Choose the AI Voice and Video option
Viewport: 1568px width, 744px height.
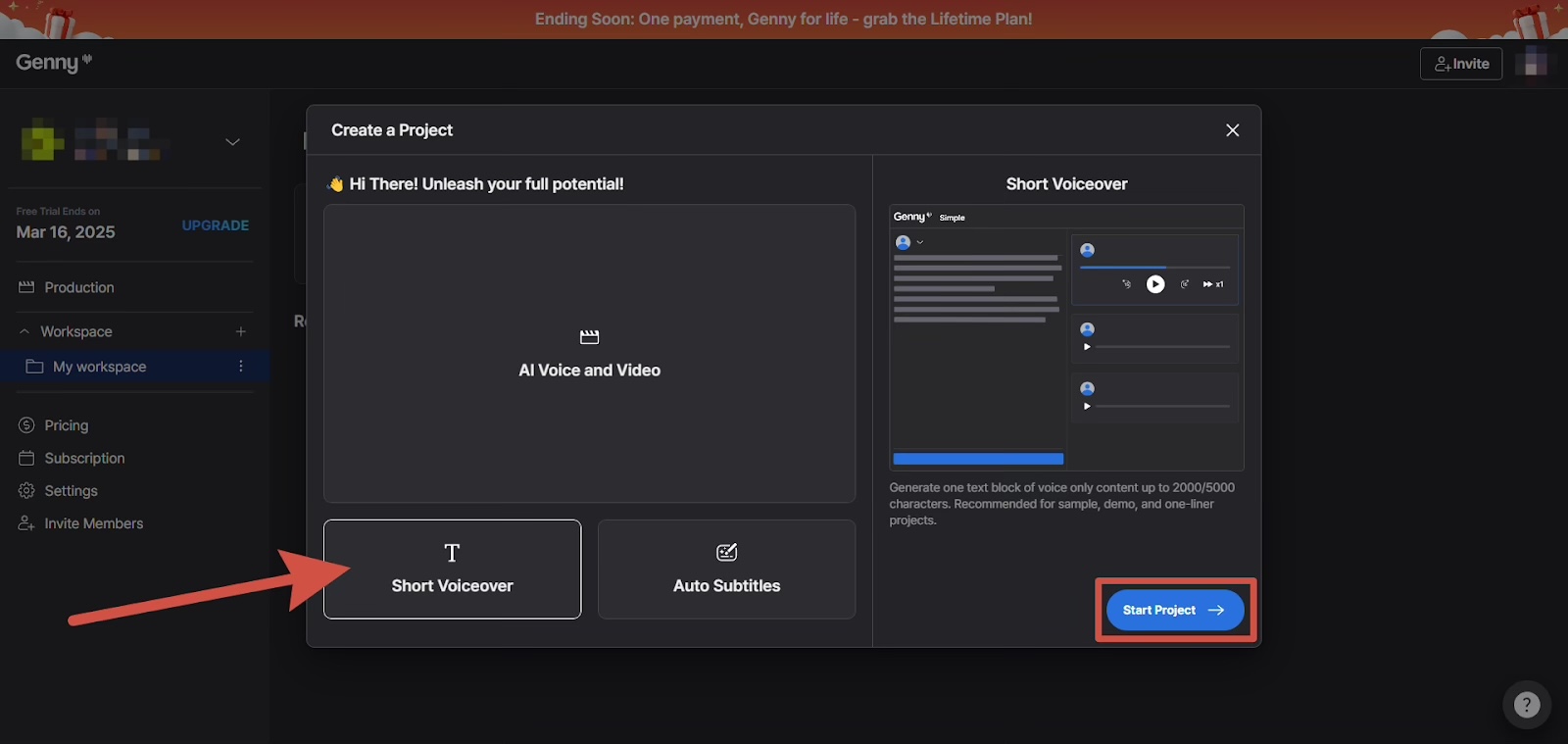[590, 354]
